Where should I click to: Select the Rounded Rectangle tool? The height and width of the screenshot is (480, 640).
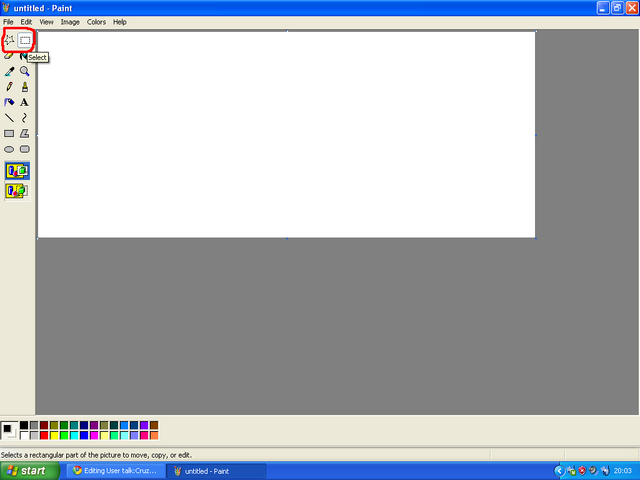[25, 149]
